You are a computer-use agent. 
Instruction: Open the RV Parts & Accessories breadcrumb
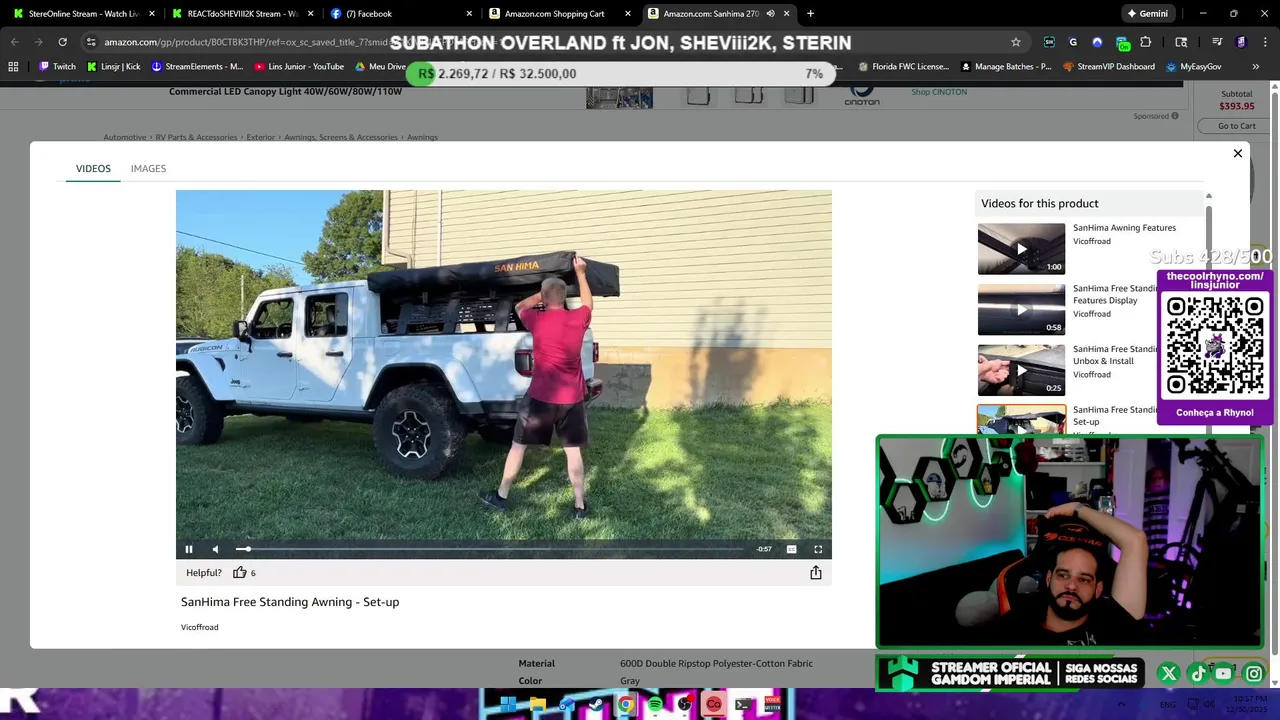click(x=196, y=137)
